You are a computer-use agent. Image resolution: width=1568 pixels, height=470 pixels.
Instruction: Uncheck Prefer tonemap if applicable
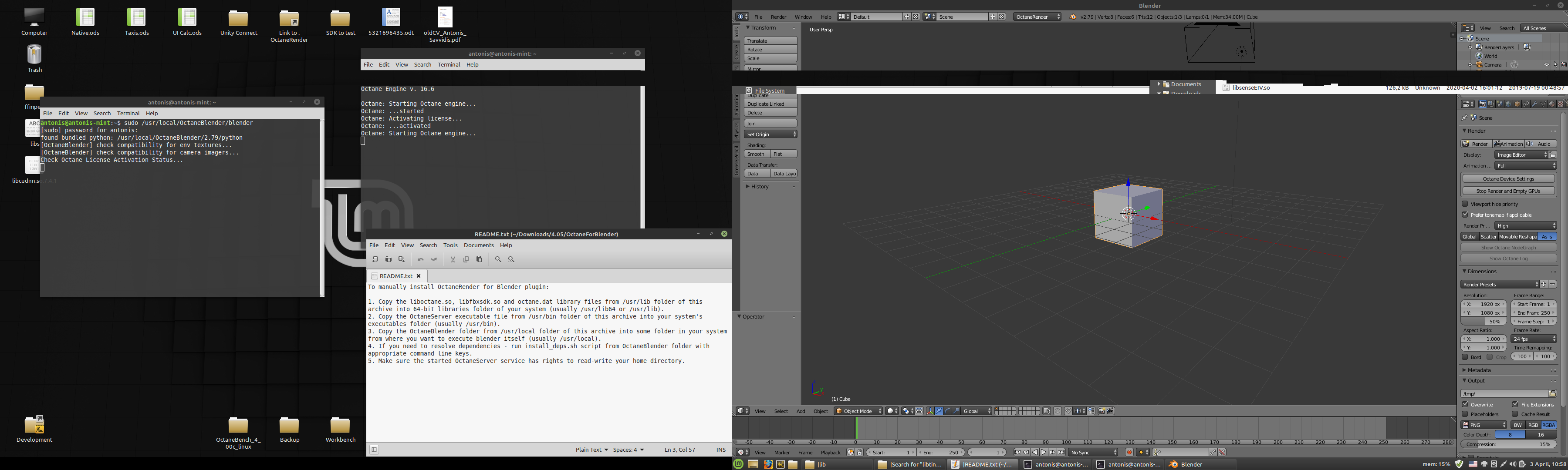point(1465,215)
